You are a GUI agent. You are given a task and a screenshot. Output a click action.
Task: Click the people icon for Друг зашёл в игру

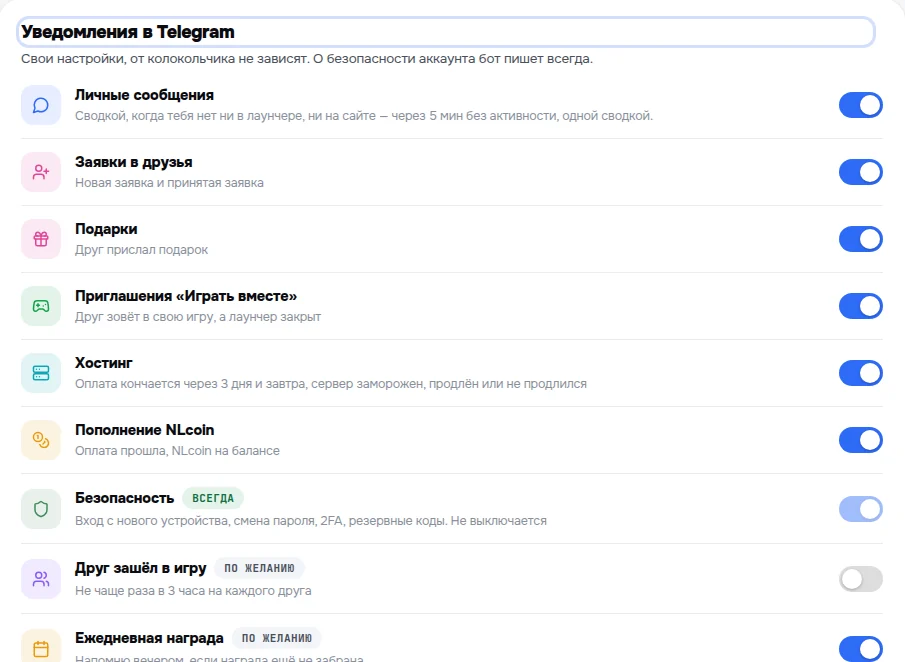point(41,579)
